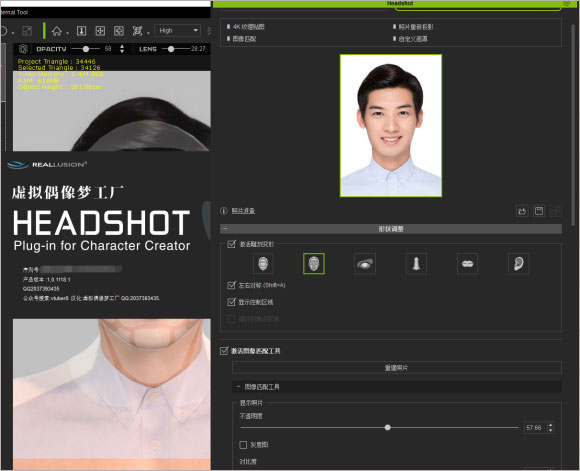Viewport: 580px width, 471px height.
Task: Click the 57.66 opacity value field
Action: (x=534, y=428)
